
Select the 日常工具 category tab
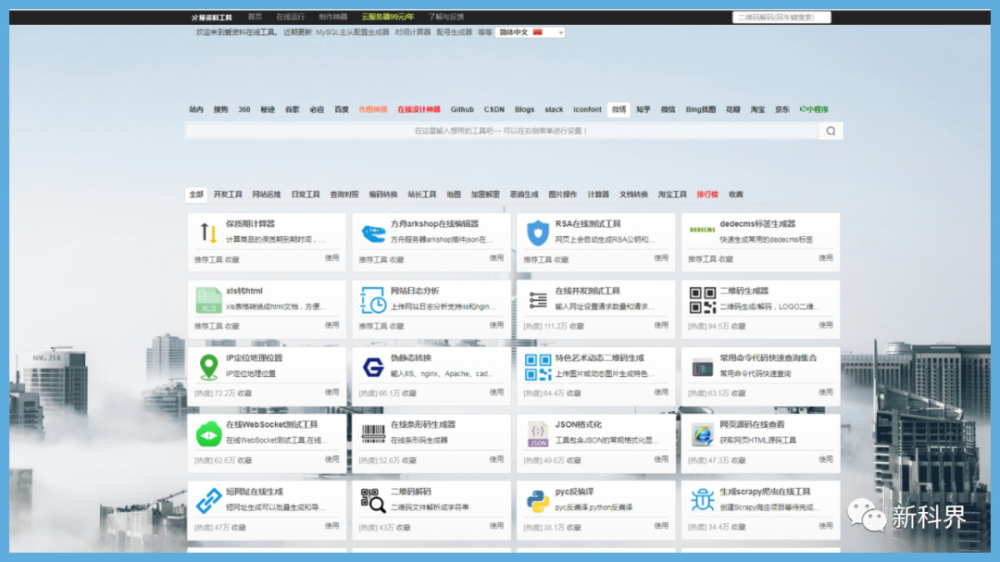305,195
